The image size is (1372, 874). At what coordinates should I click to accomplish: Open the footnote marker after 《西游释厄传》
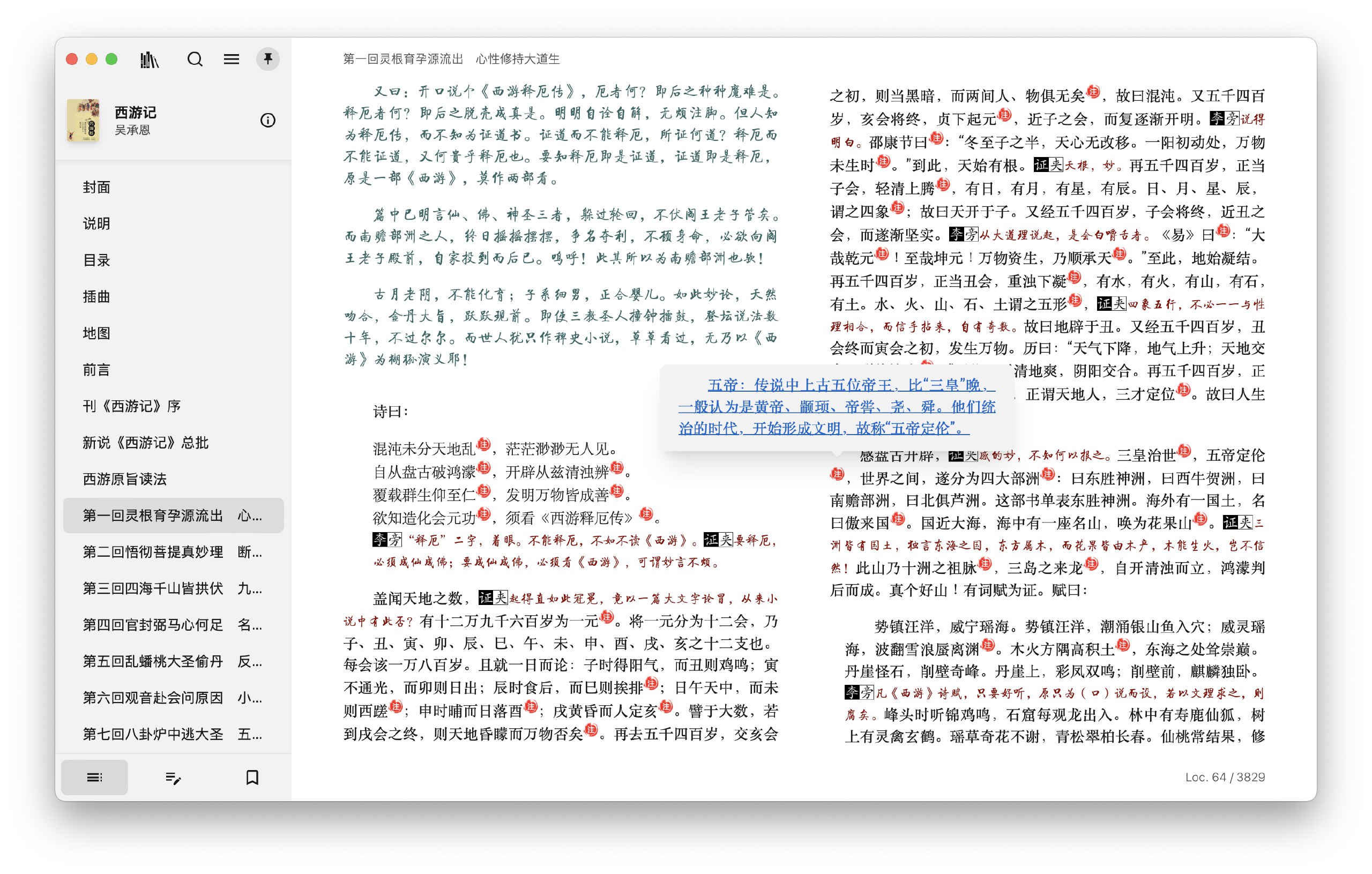tap(646, 513)
